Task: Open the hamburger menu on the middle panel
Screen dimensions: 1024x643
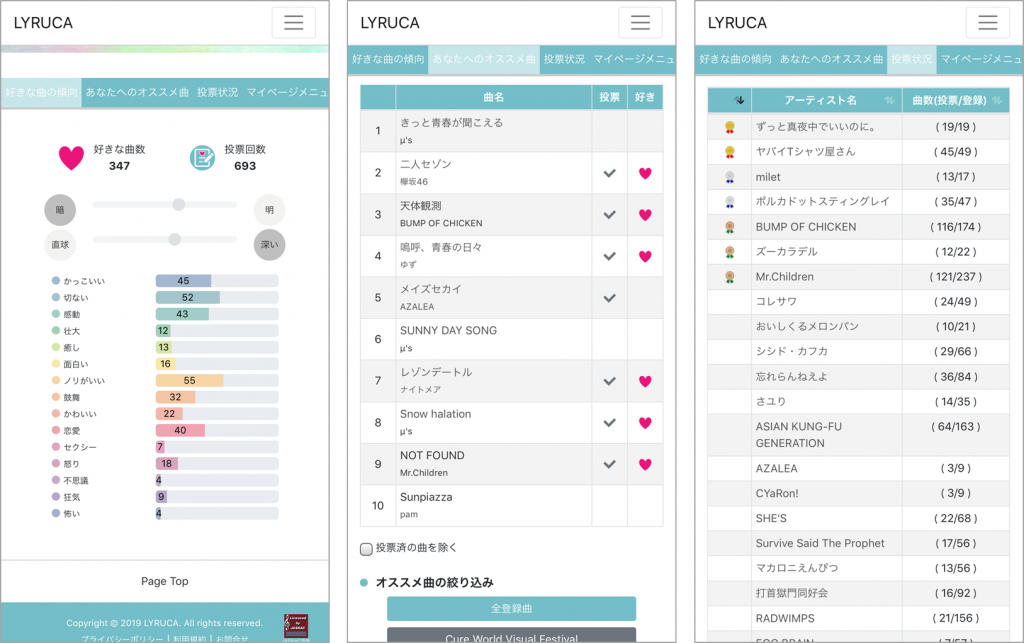Action: point(639,22)
